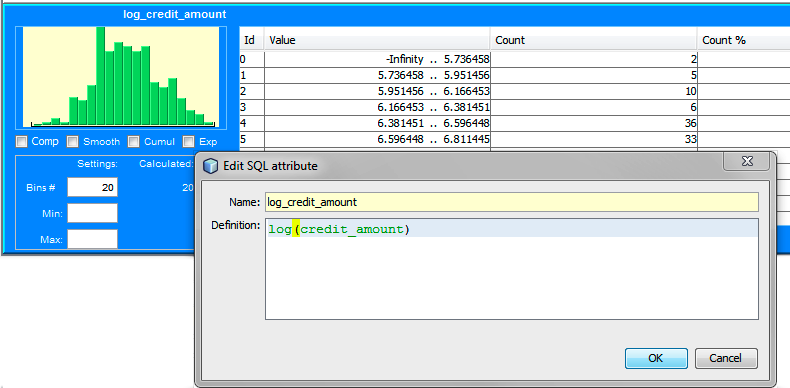Click count cell showing 10
Image resolution: width=790 pixels, height=388 pixels.
[x=594, y=91]
